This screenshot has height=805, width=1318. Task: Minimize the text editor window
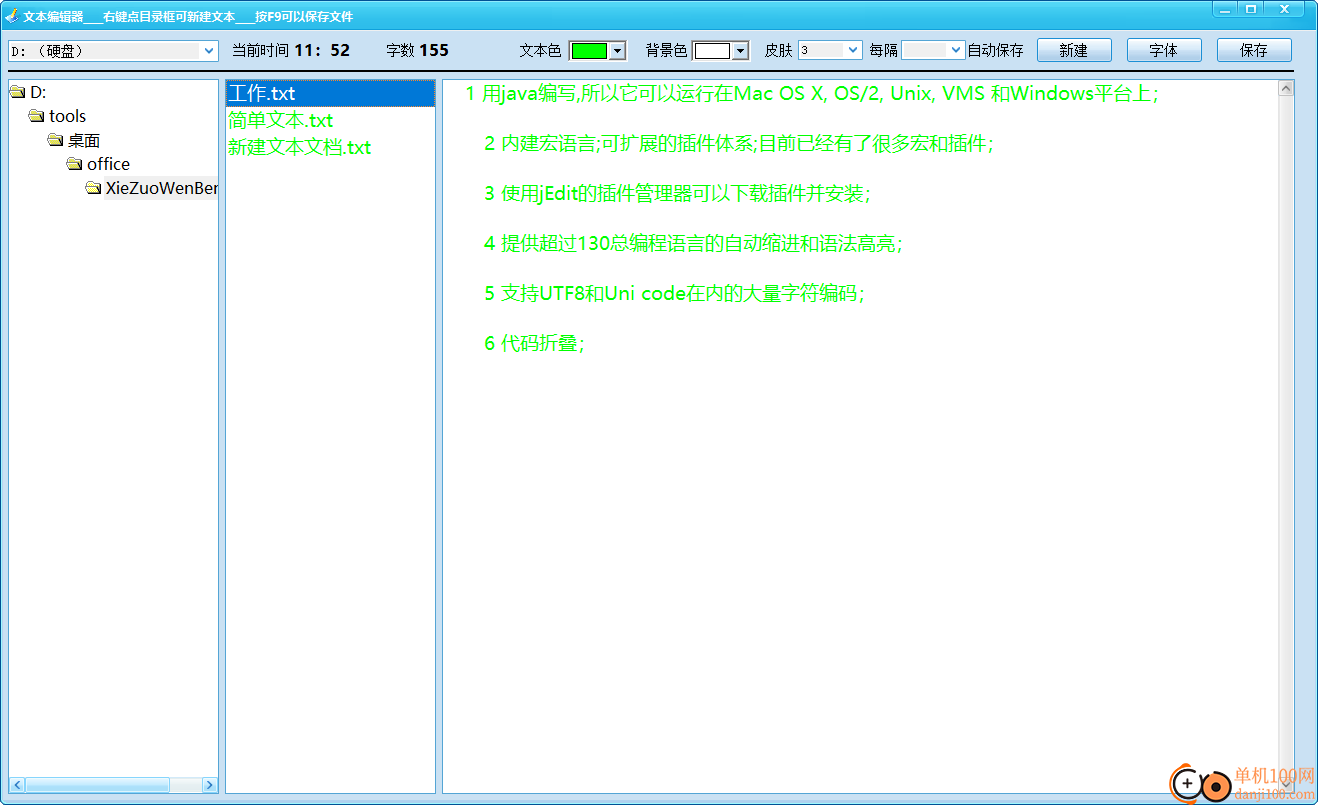point(1225,8)
